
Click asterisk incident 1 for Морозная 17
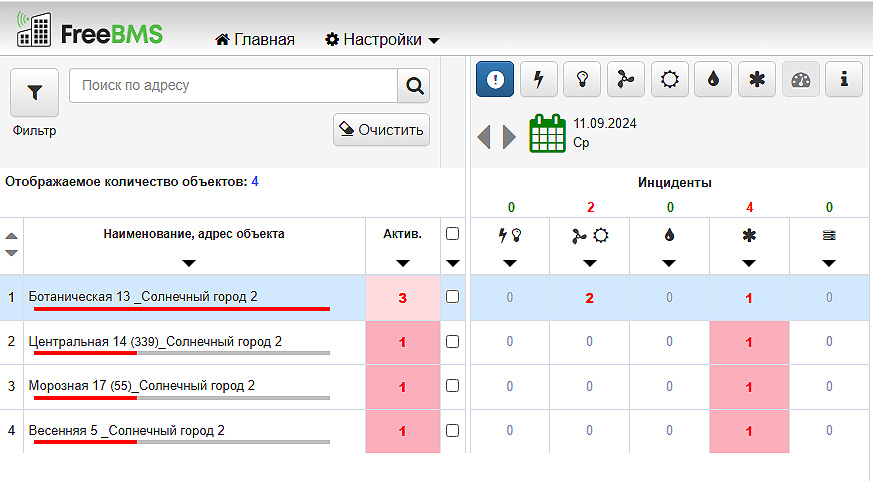[x=749, y=387]
